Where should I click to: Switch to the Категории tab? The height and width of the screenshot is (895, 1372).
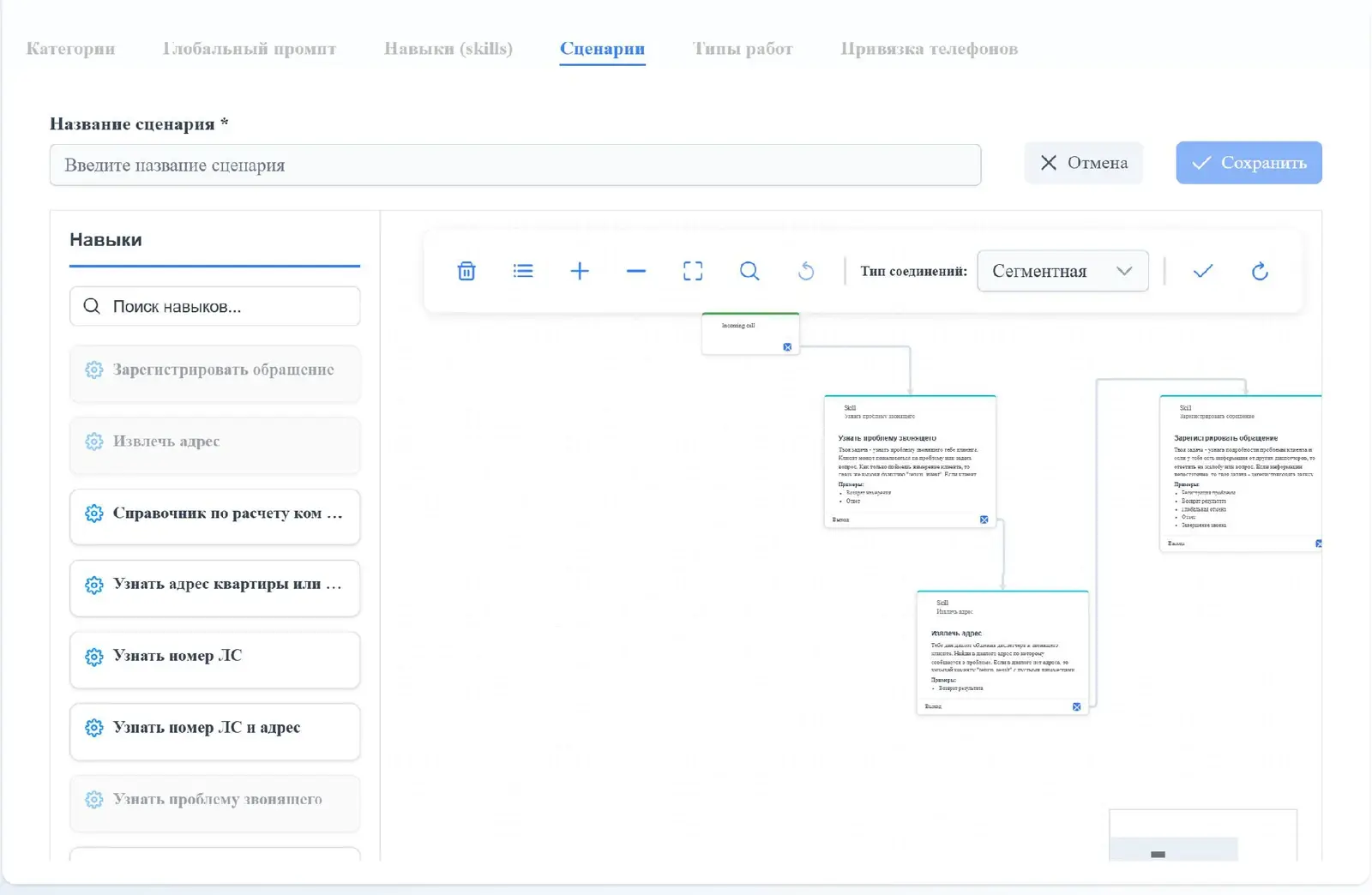click(70, 49)
